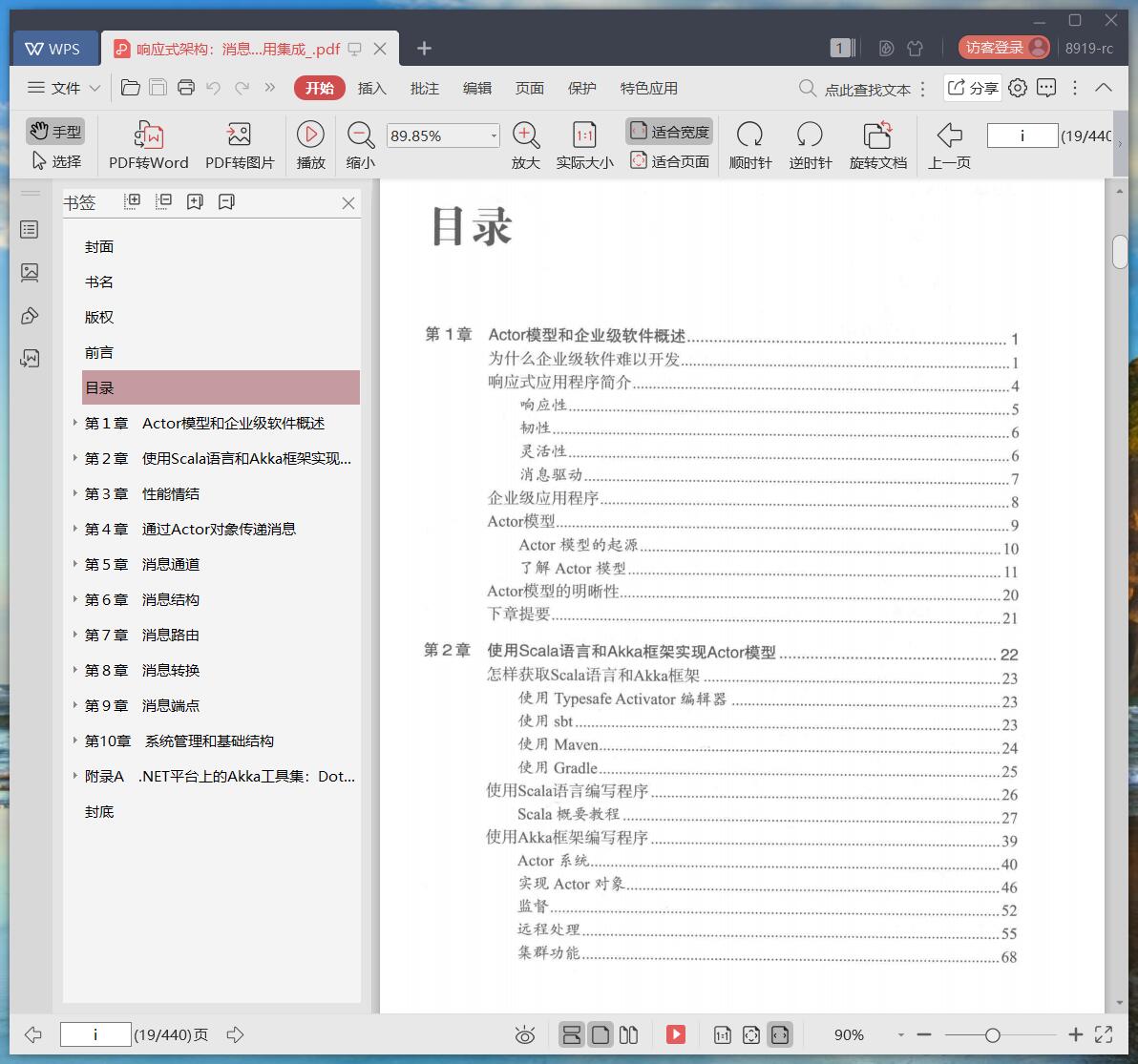Close the bookmarks panel
The width and height of the screenshot is (1138, 1064).
point(348,203)
